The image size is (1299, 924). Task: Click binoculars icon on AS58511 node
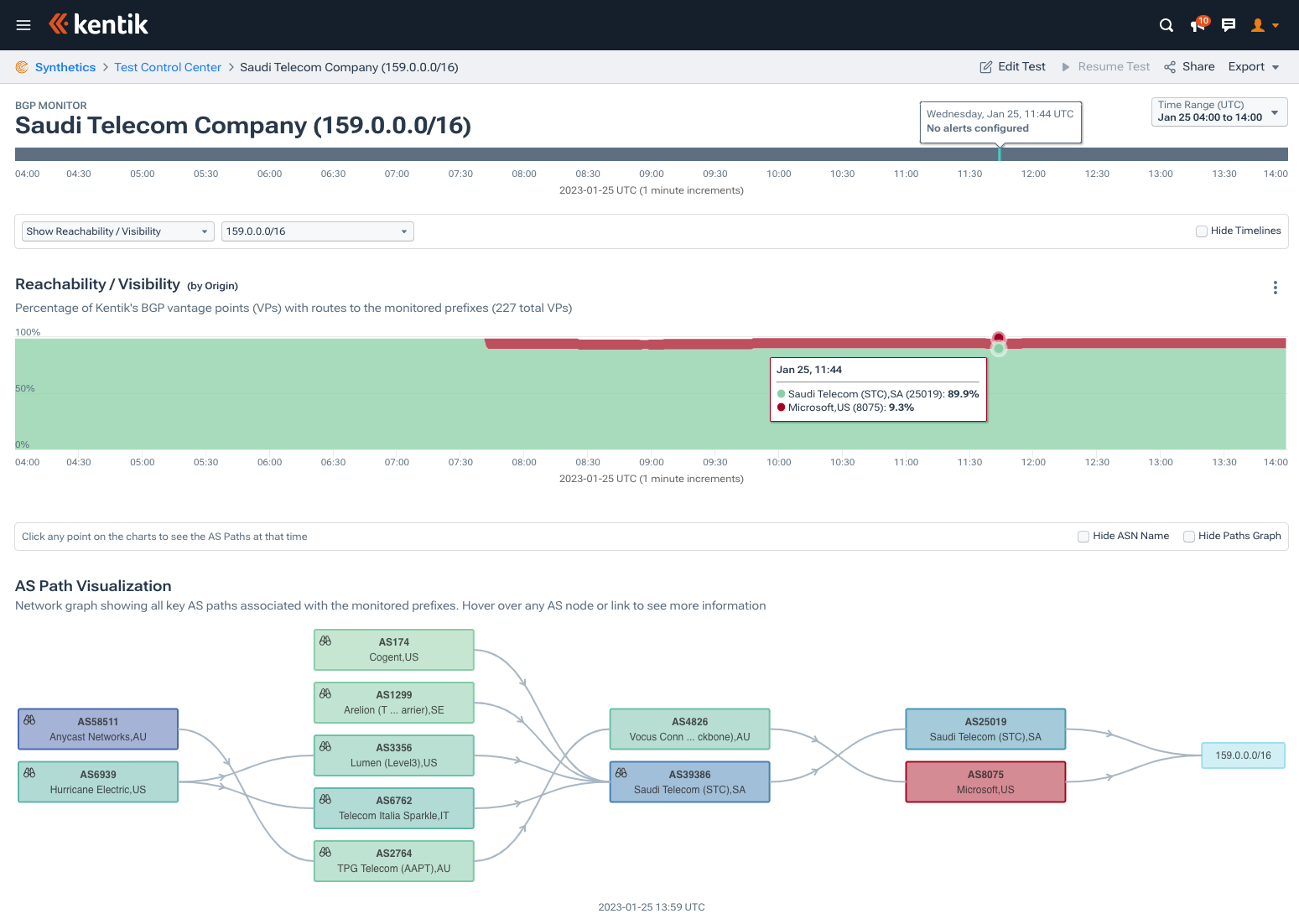[x=29, y=720]
